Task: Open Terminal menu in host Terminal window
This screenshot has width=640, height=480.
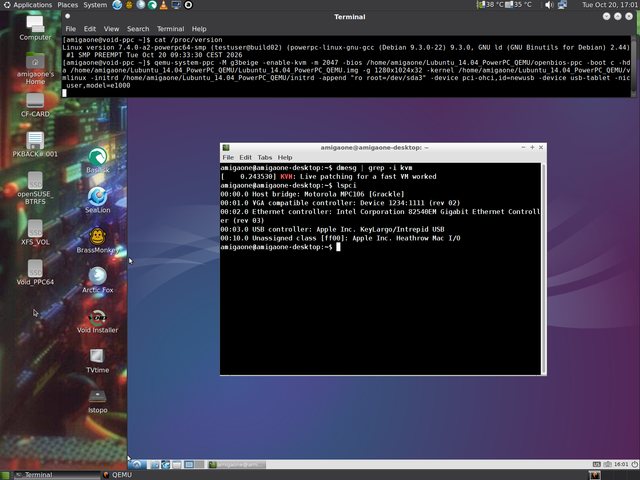Action: coord(171,29)
